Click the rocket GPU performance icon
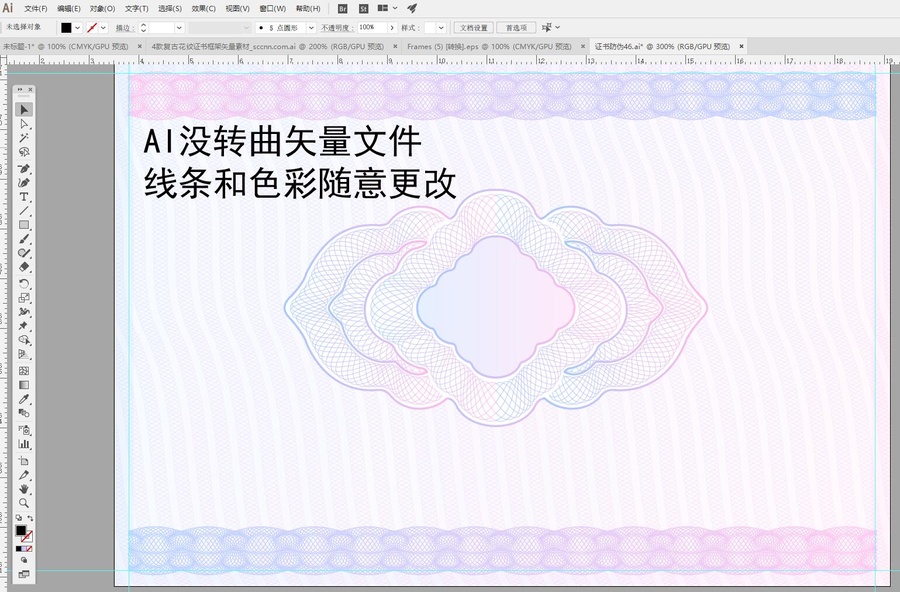The image size is (900, 592). tap(412, 9)
